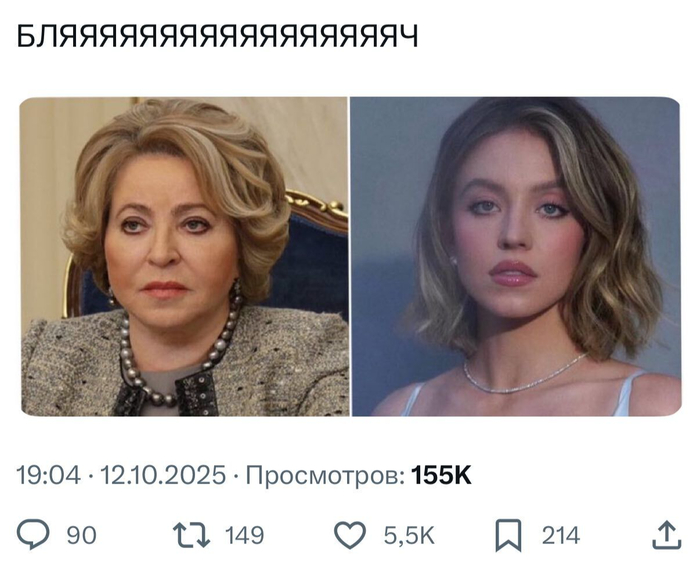Screen dimensions: 700x562
Task: Click the silver chain necklace in right photo
Action: point(525,375)
